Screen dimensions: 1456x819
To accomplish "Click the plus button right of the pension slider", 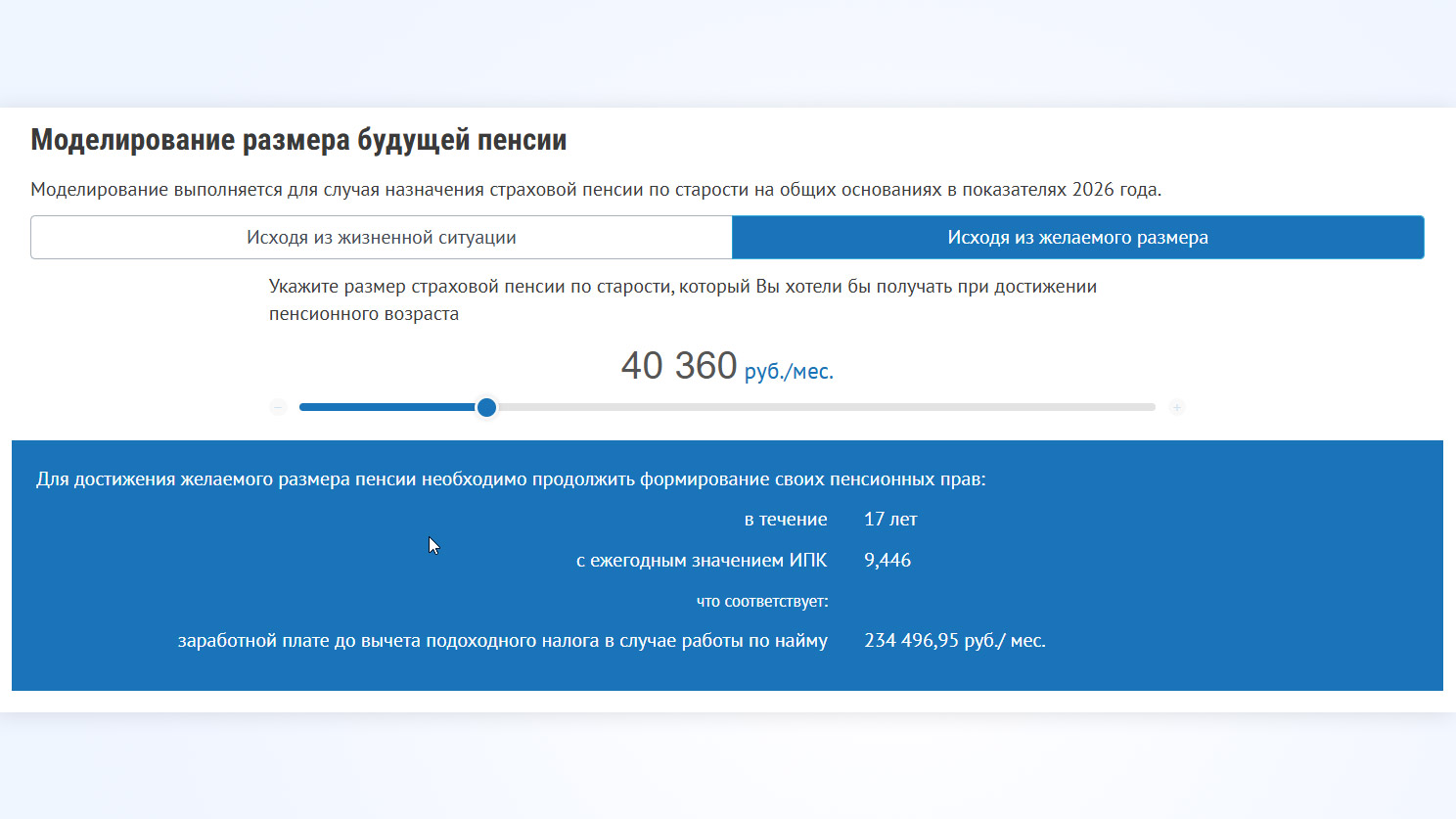I will (1176, 407).
